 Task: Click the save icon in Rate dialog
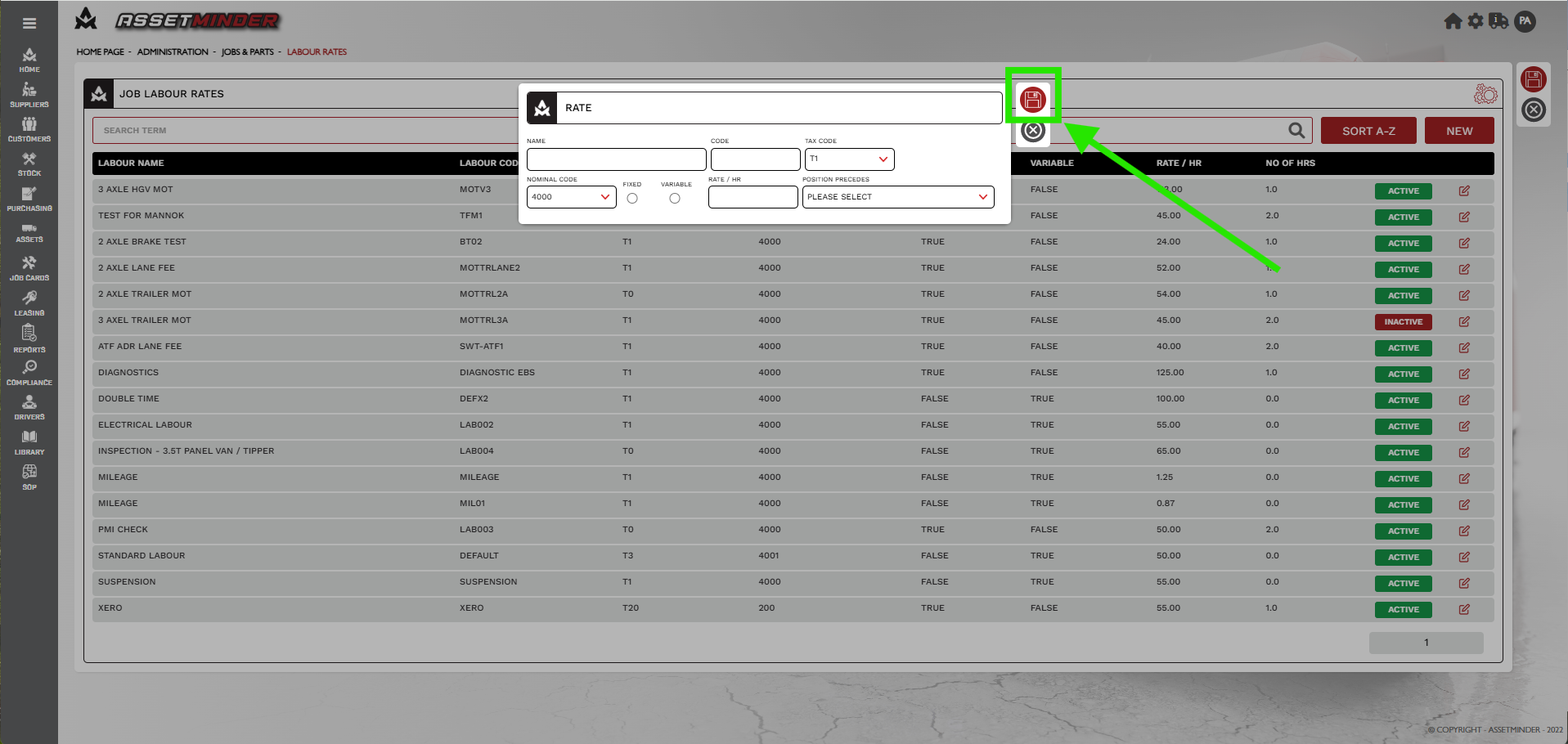click(1033, 100)
